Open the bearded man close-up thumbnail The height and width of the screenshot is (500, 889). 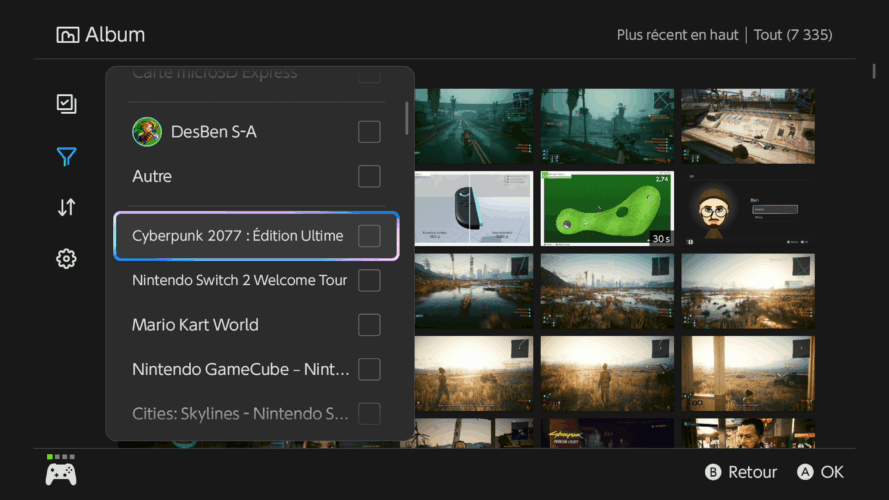(748, 433)
